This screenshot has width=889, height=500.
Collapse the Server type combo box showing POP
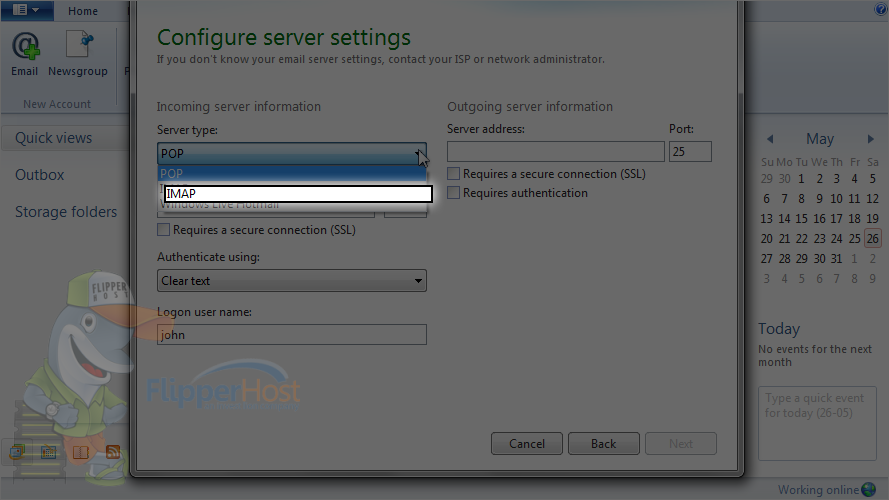pyautogui.click(x=291, y=154)
